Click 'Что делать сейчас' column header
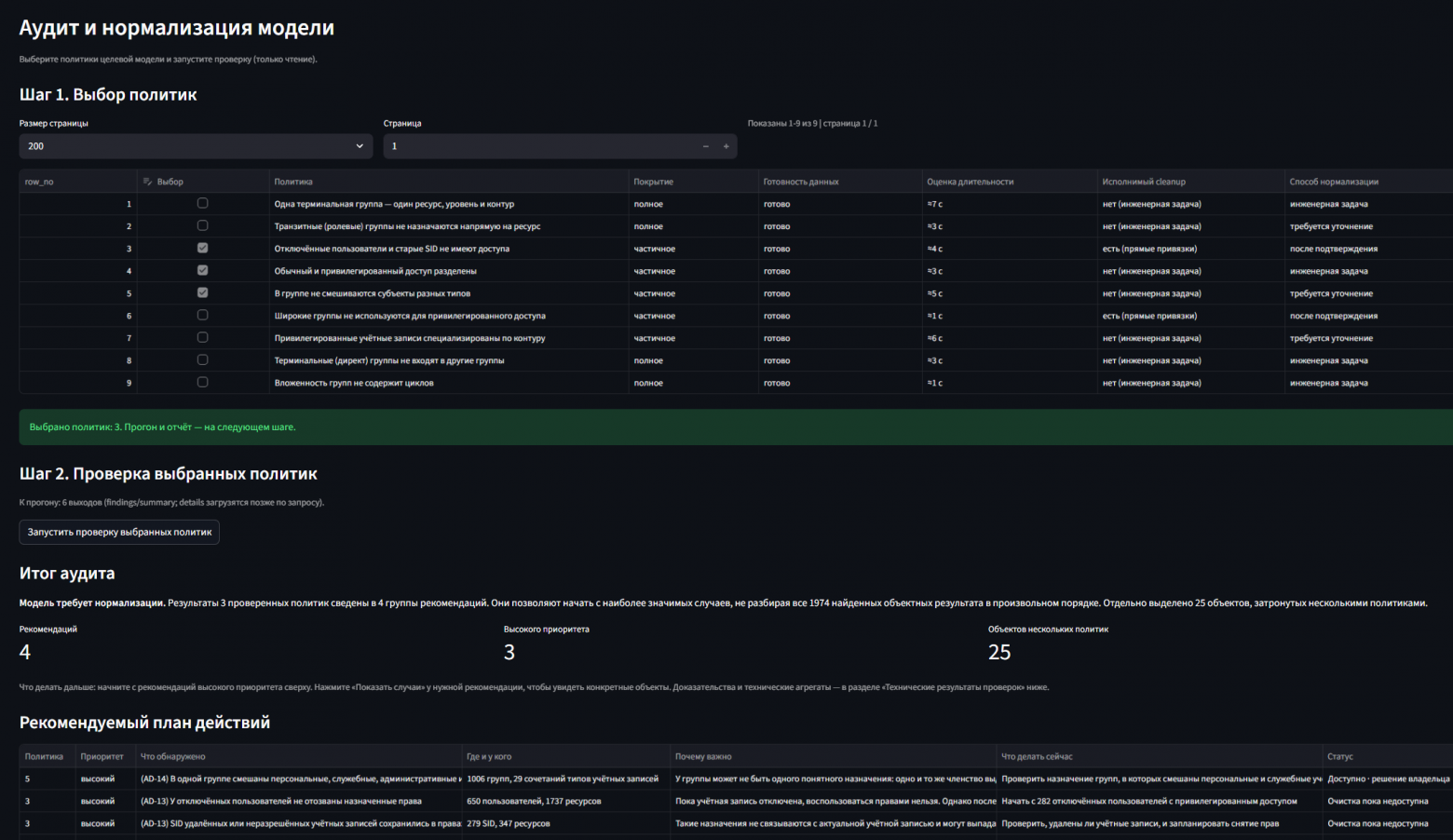1453x840 pixels. pyautogui.click(x=1159, y=756)
